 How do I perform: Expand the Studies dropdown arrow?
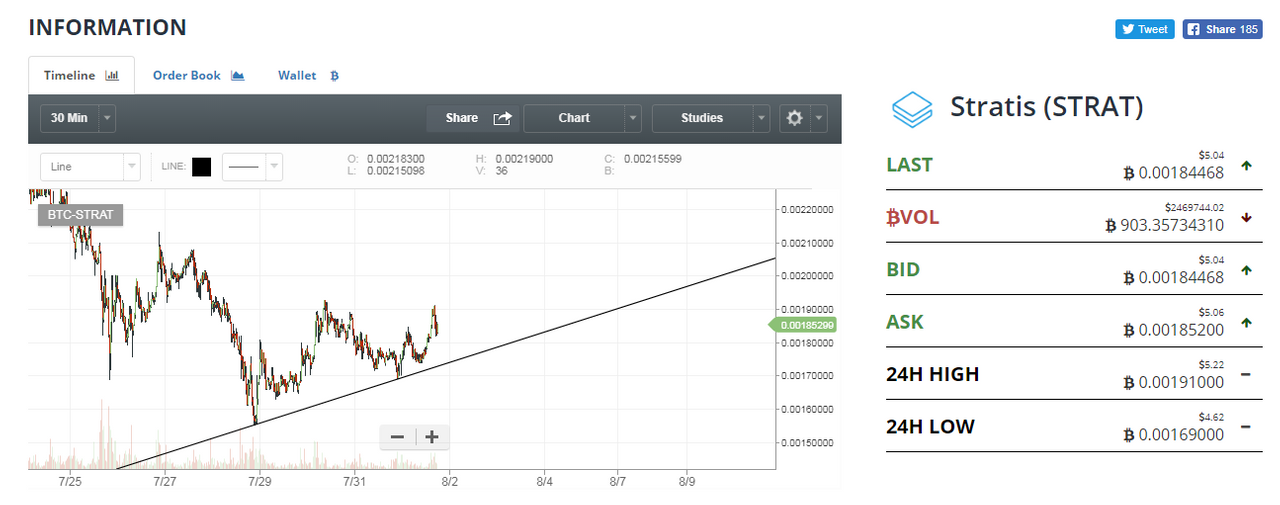point(761,118)
